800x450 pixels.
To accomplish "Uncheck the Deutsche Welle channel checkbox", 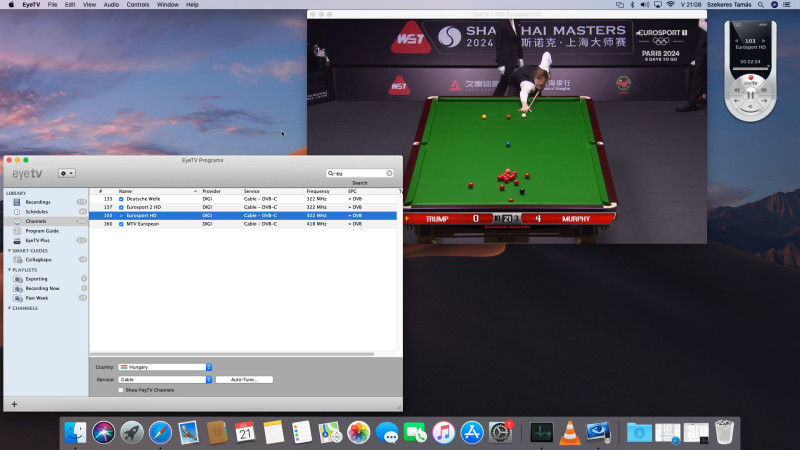I will 121,199.
